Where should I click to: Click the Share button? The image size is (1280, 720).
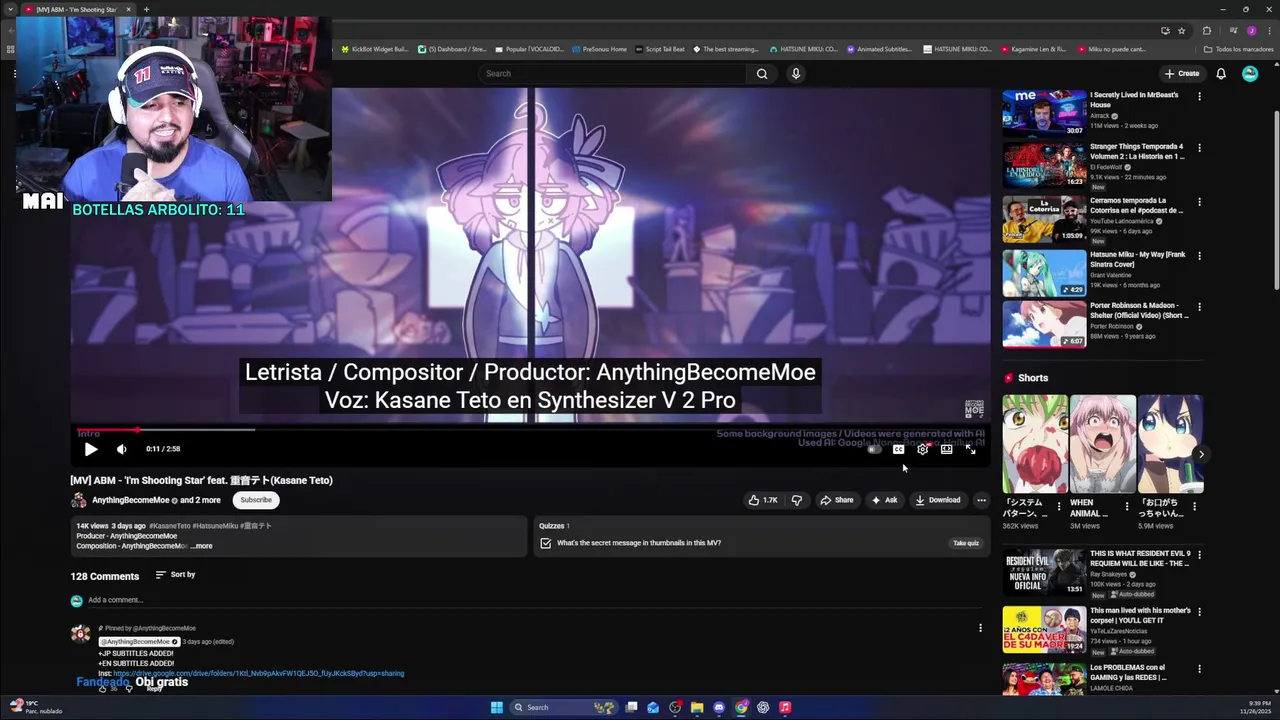[x=836, y=500]
